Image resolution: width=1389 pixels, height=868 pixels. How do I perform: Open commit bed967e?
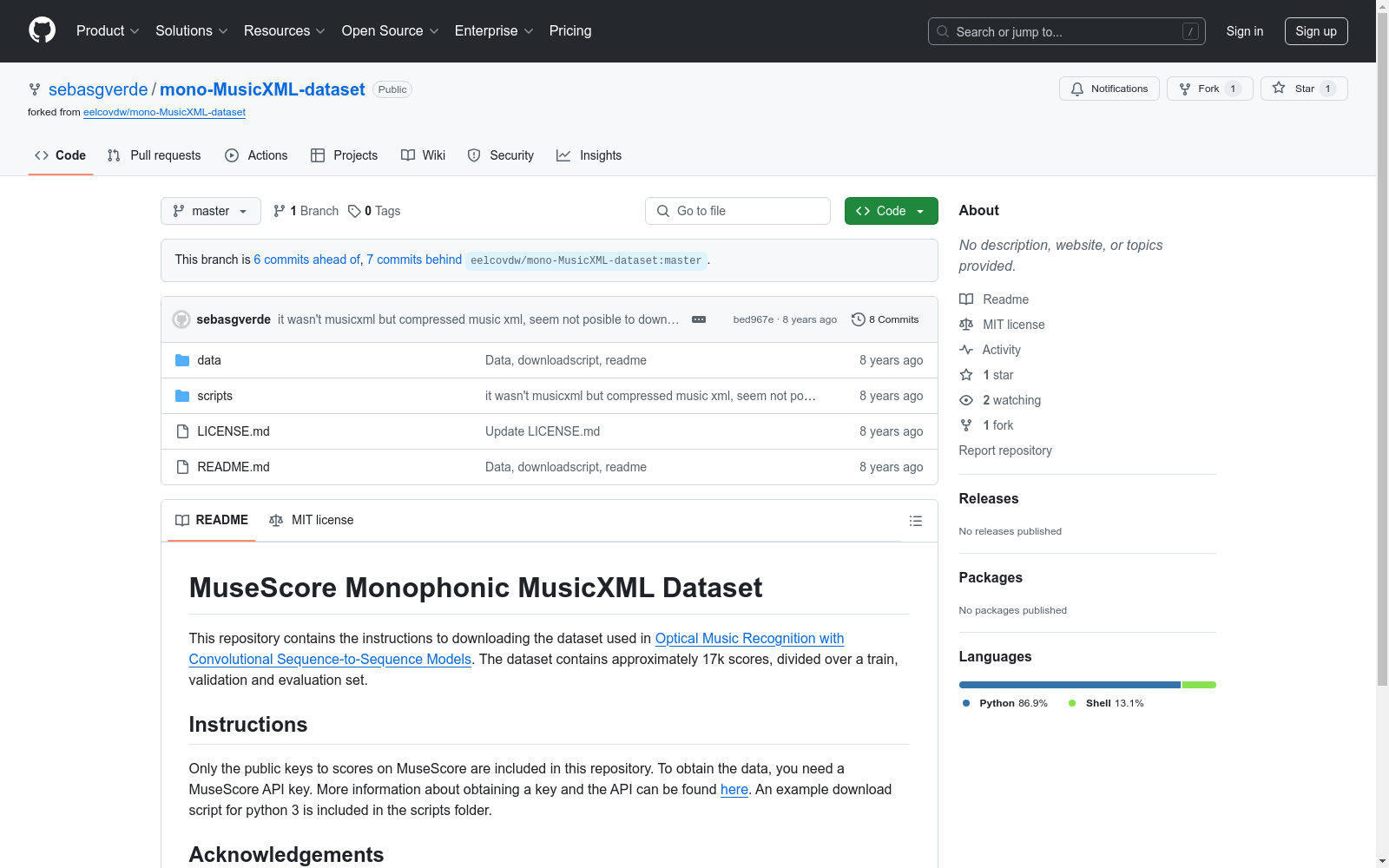[754, 319]
